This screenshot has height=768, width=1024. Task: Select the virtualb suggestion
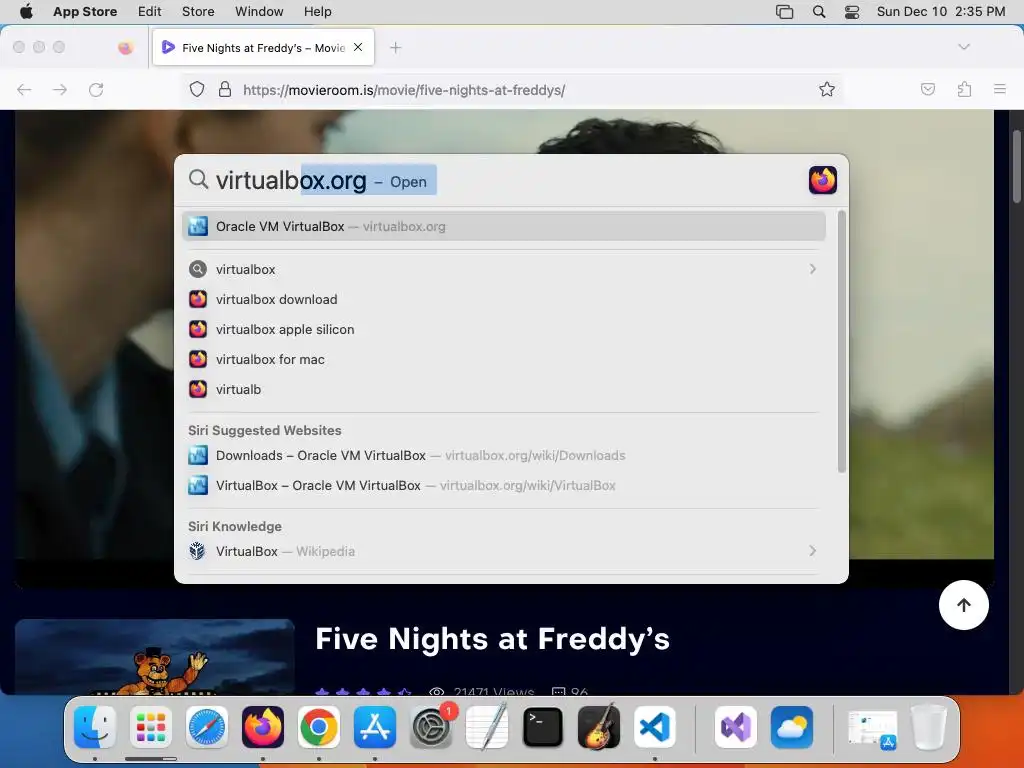pyautogui.click(x=504, y=389)
